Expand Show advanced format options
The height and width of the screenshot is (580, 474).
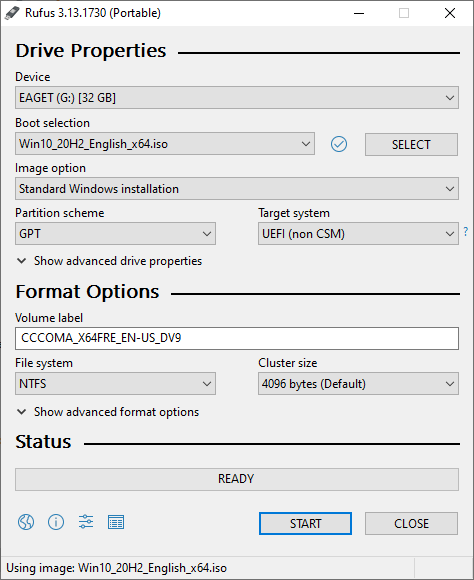(108, 412)
